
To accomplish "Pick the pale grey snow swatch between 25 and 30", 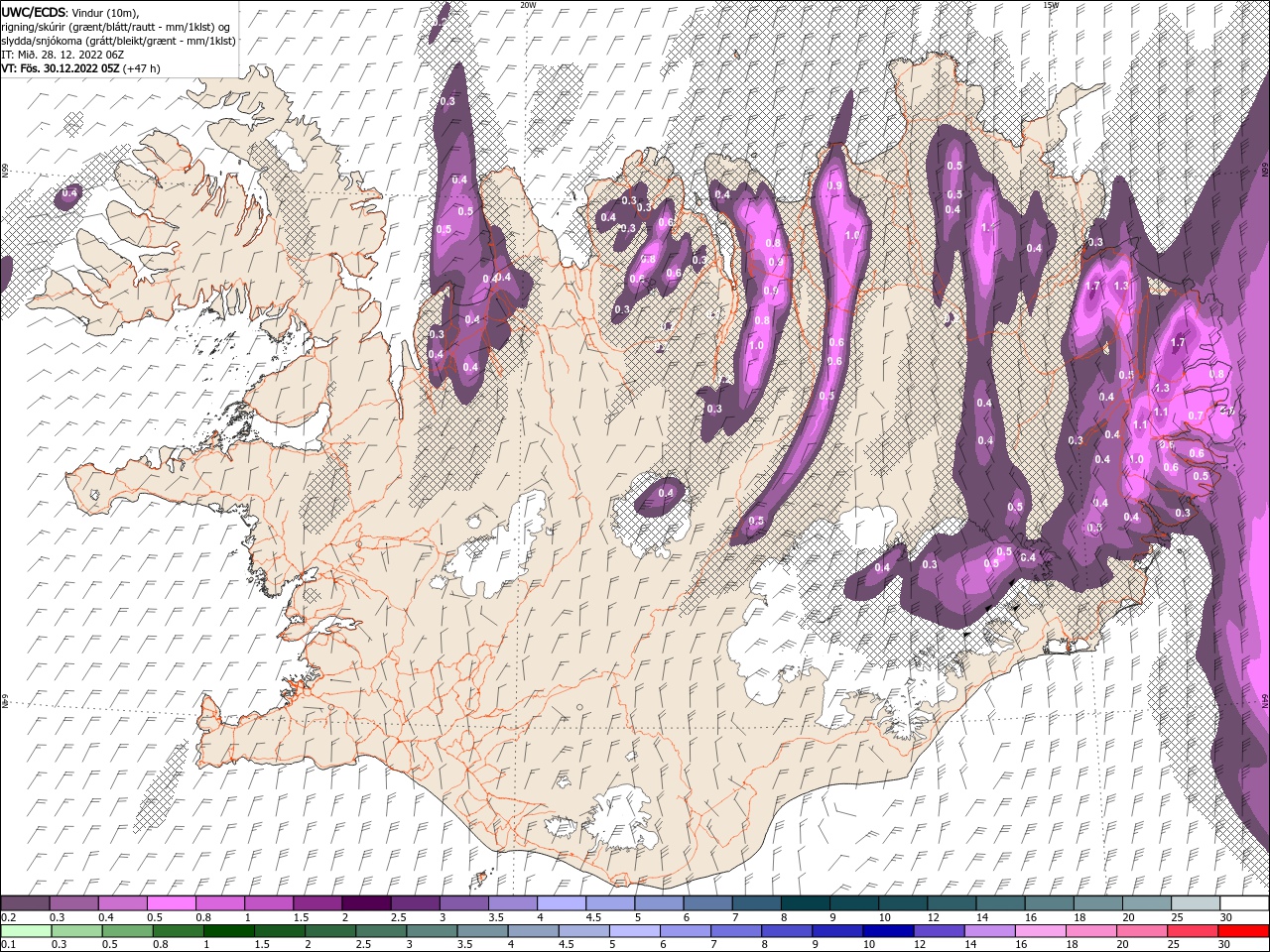I will [1196, 903].
